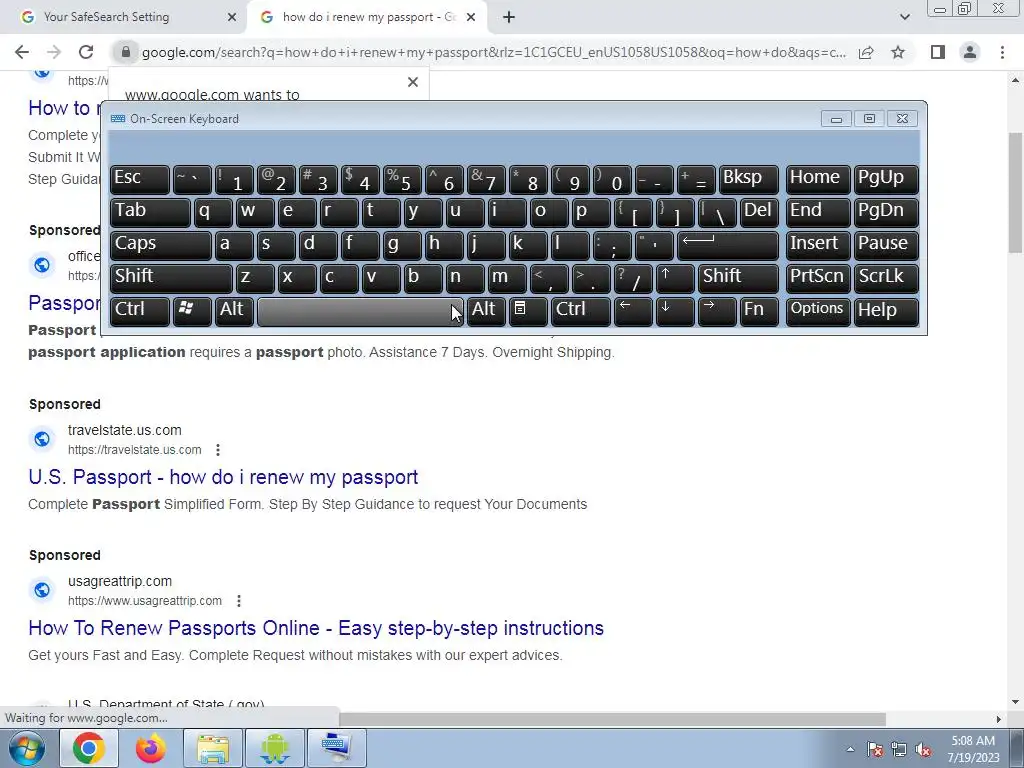This screenshot has width=1024, height=768.
Task: Open the taskbar clock showing 5:08 AM
Action: point(973,749)
